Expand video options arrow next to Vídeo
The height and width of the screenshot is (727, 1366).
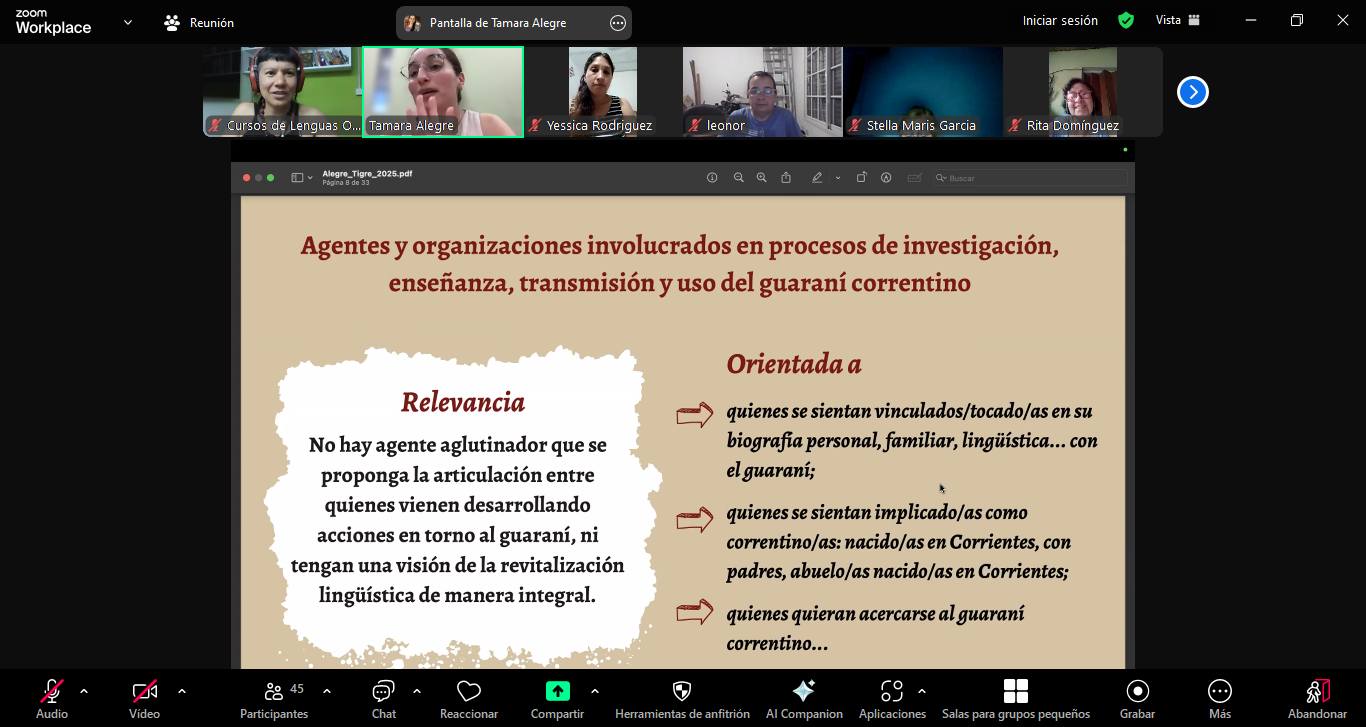tap(181, 691)
